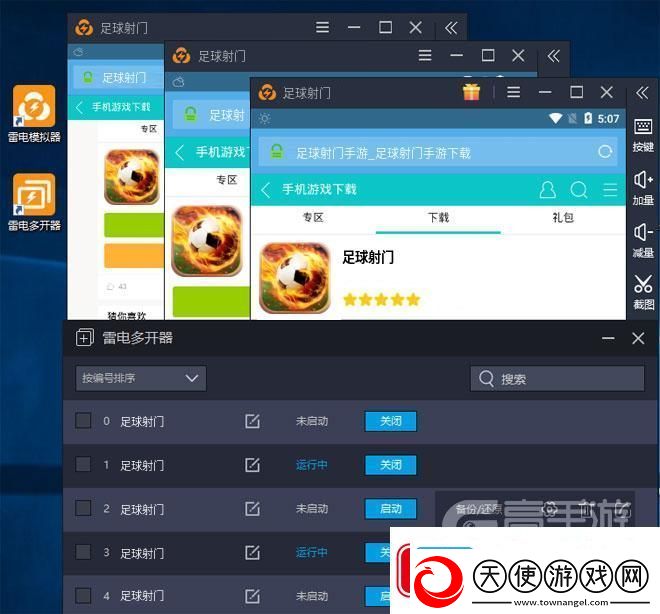Collapse sidebar chevron of rearmost emulator window

(451, 28)
